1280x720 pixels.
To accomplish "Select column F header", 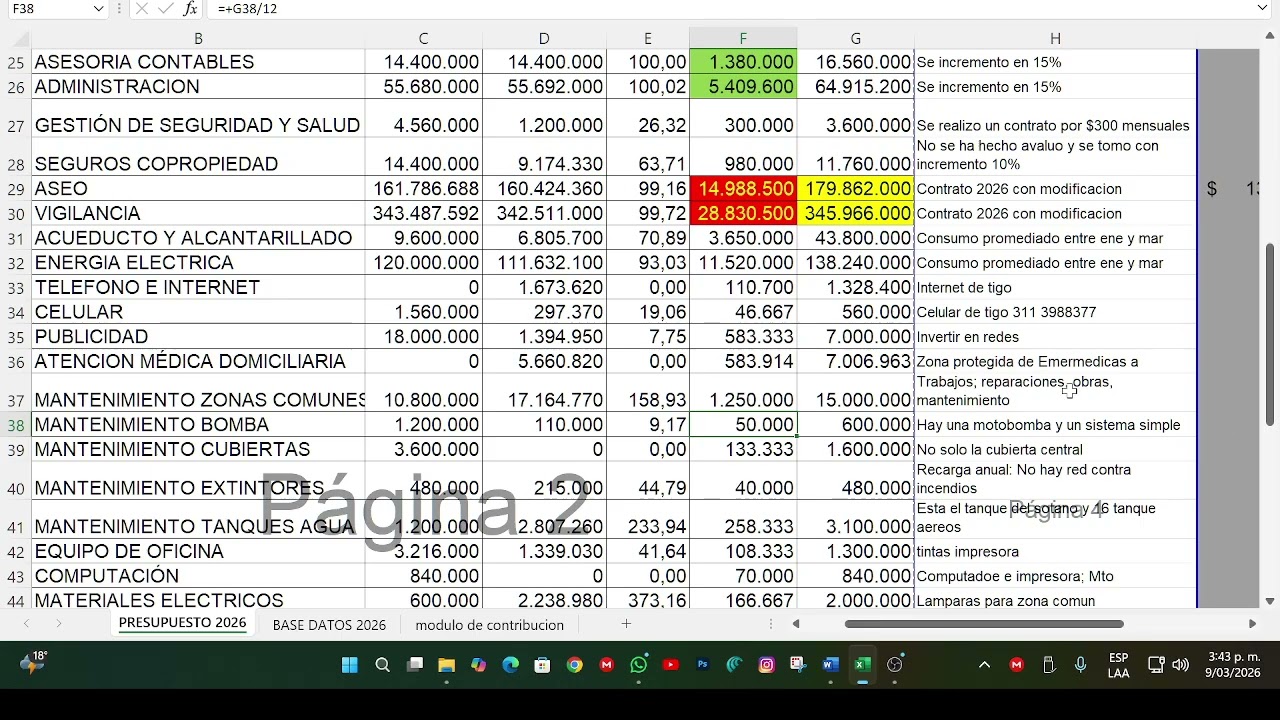I will coord(743,39).
